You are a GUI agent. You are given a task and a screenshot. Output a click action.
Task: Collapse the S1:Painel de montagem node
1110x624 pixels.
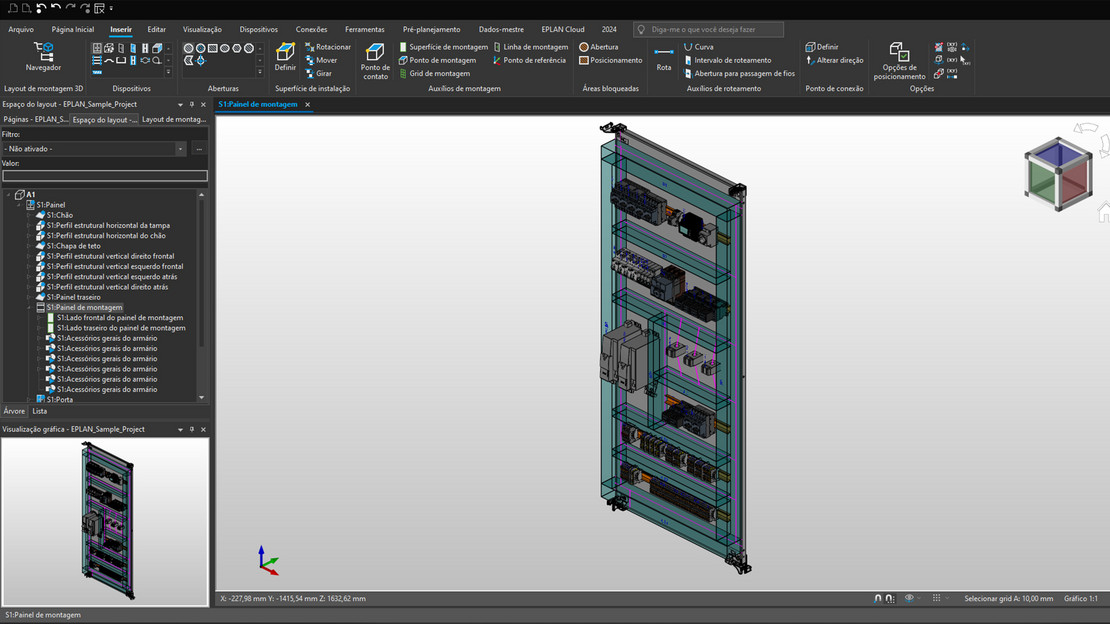[29, 308]
